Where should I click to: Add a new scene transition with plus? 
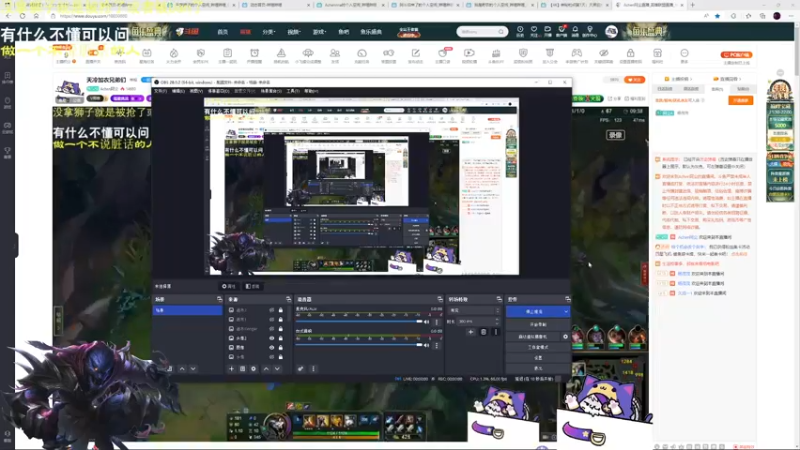470,332
